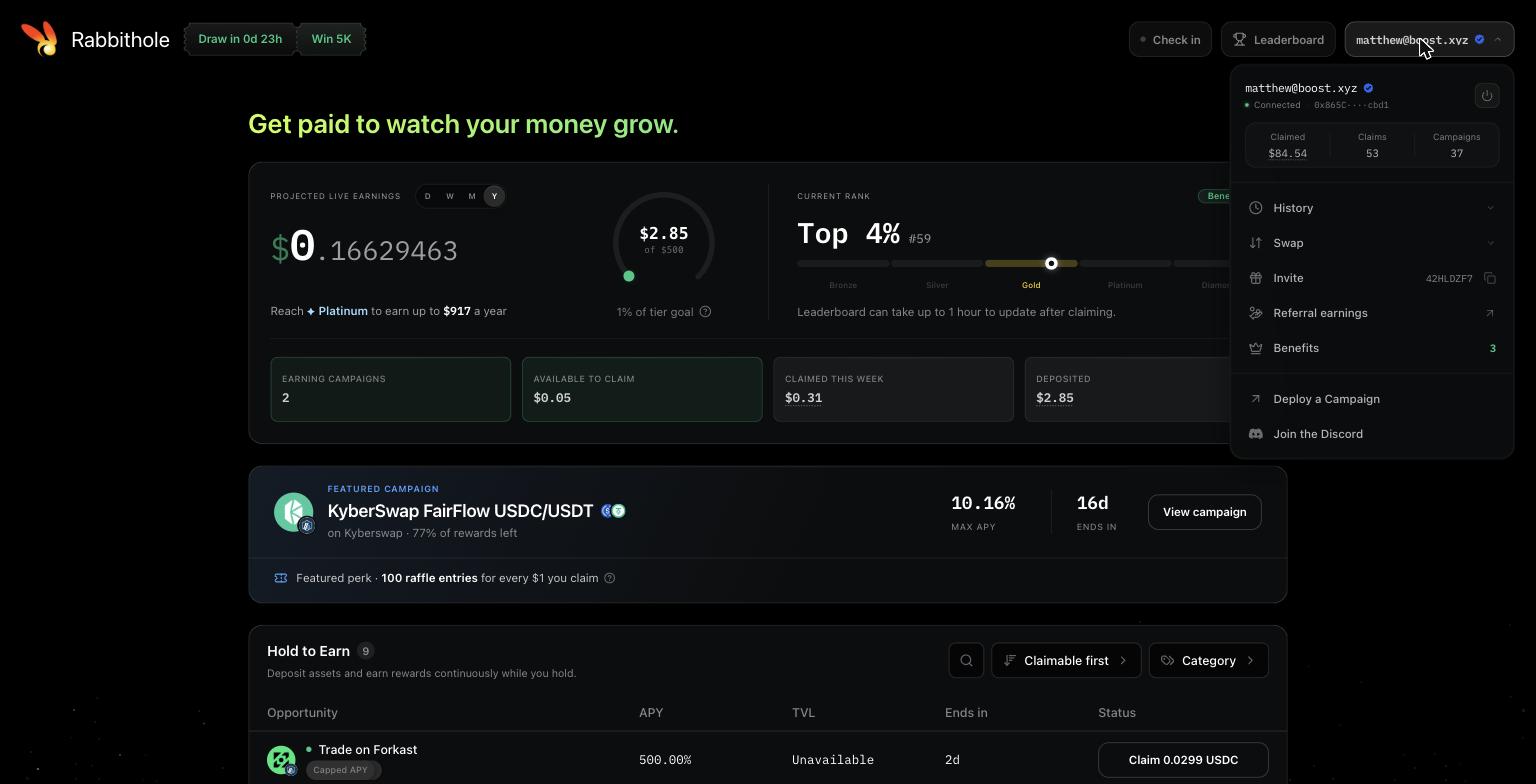The width and height of the screenshot is (1536, 784).
Task: Click the Invite gift icon
Action: (x=1255, y=278)
